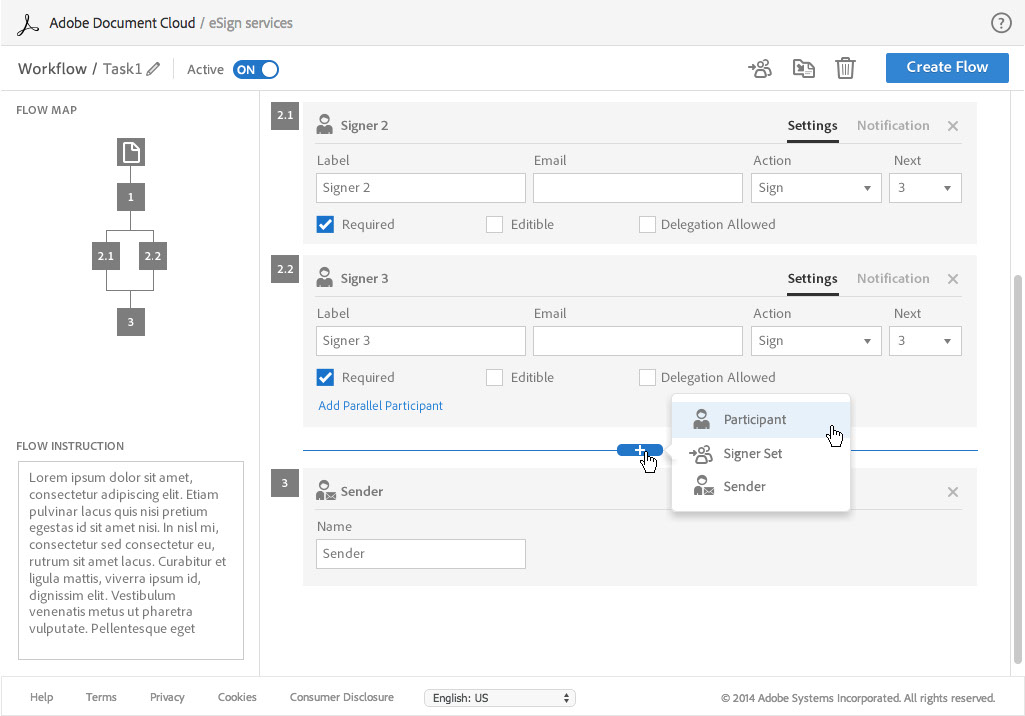Open the English: US language selector
Viewport: 1025px width, 716px height.
(x=500, y=698)
